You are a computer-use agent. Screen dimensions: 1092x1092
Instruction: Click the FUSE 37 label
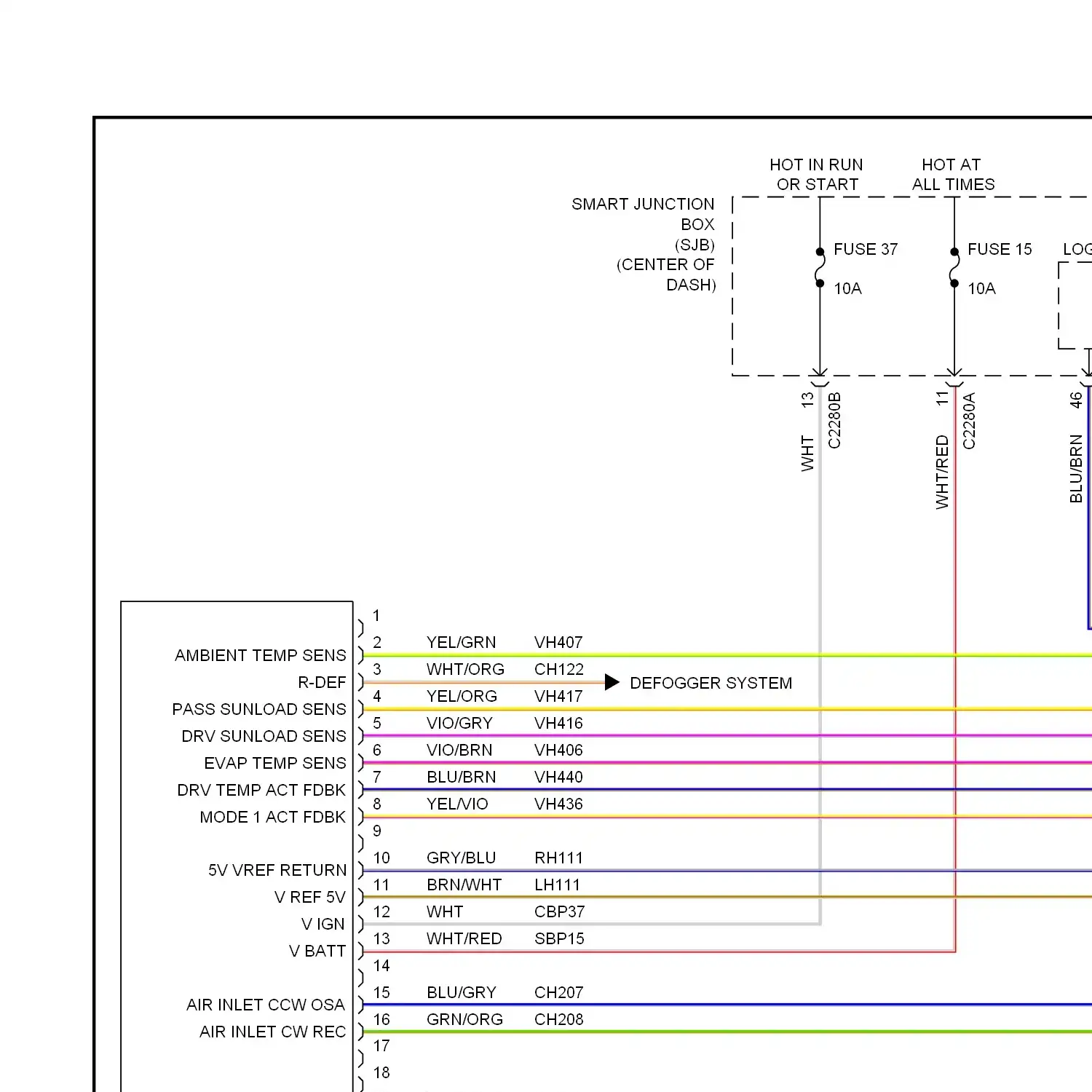(866, 250)
